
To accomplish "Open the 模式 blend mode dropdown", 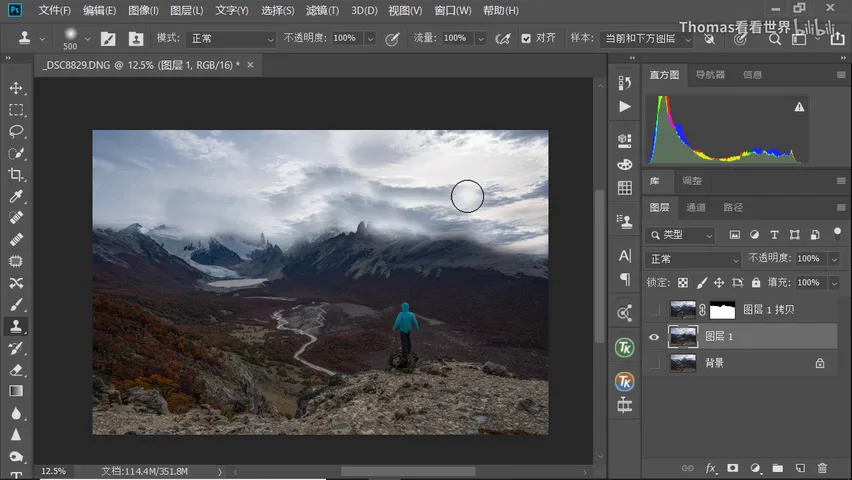I will [x=231, y=39].
